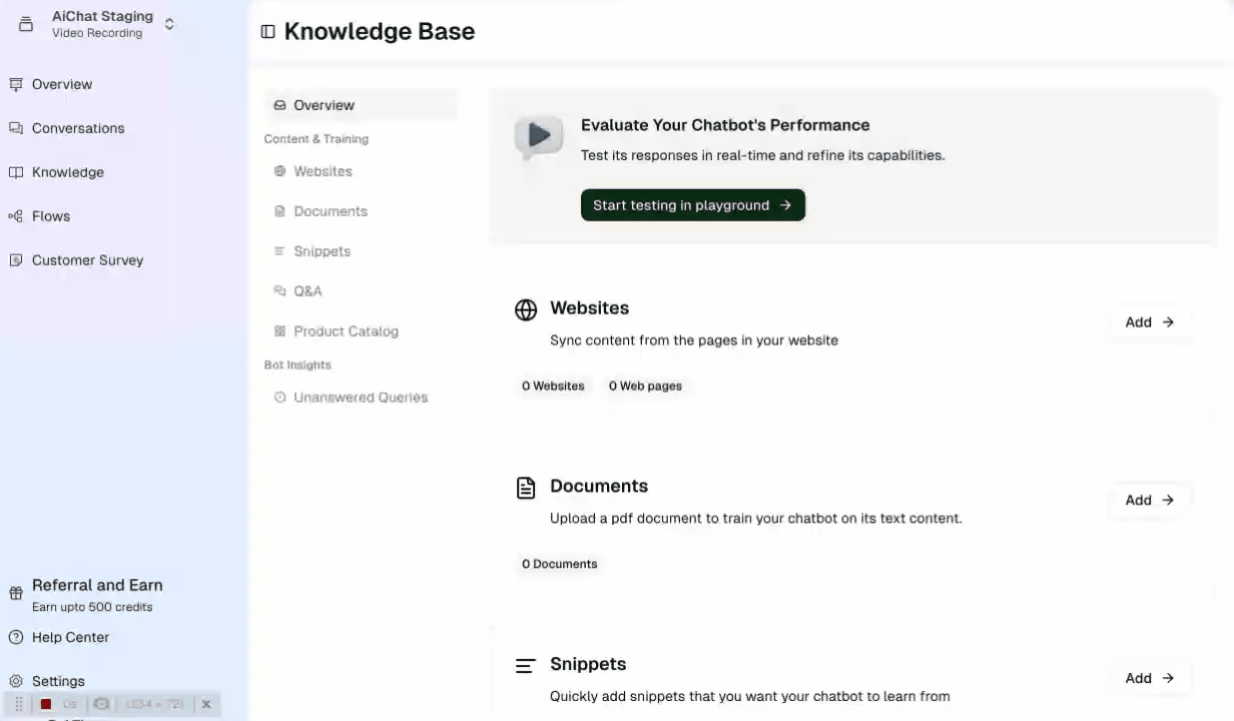Click the Flows branching icon
Image resolution: width=1234 pixels, height=721 pixels.
[16, 216]
